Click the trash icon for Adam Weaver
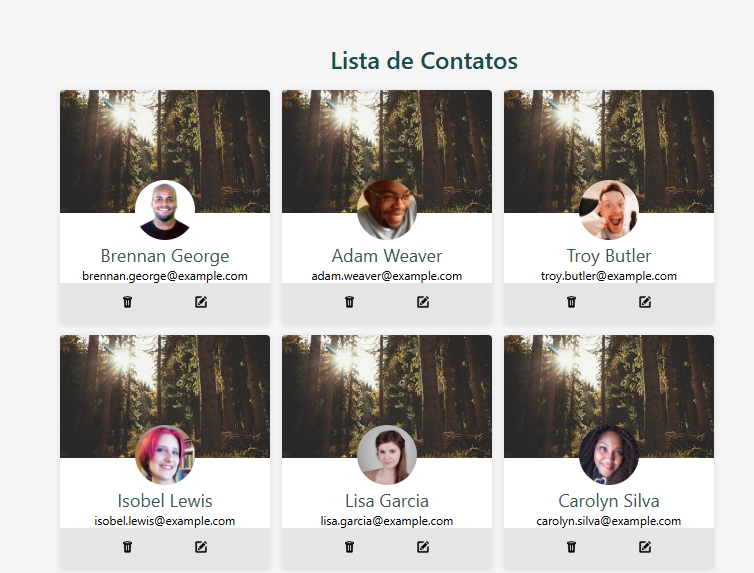The height and width of the screenshot is (573, 754). (350, 302)
